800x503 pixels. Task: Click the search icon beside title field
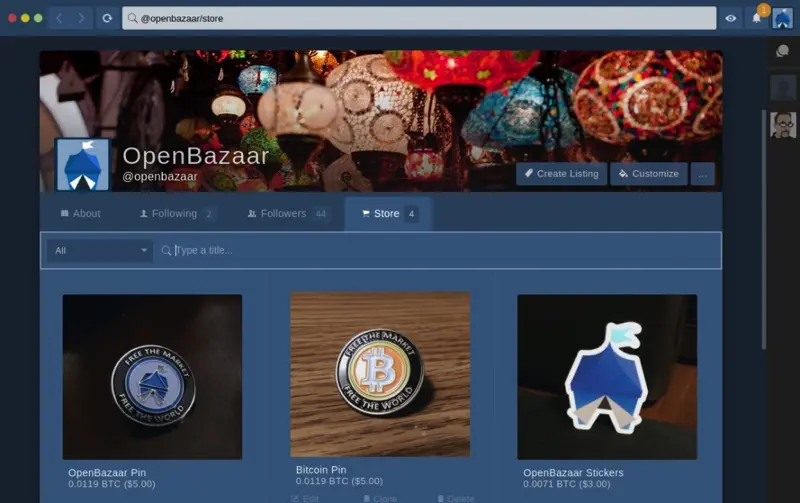click(166, 250)
